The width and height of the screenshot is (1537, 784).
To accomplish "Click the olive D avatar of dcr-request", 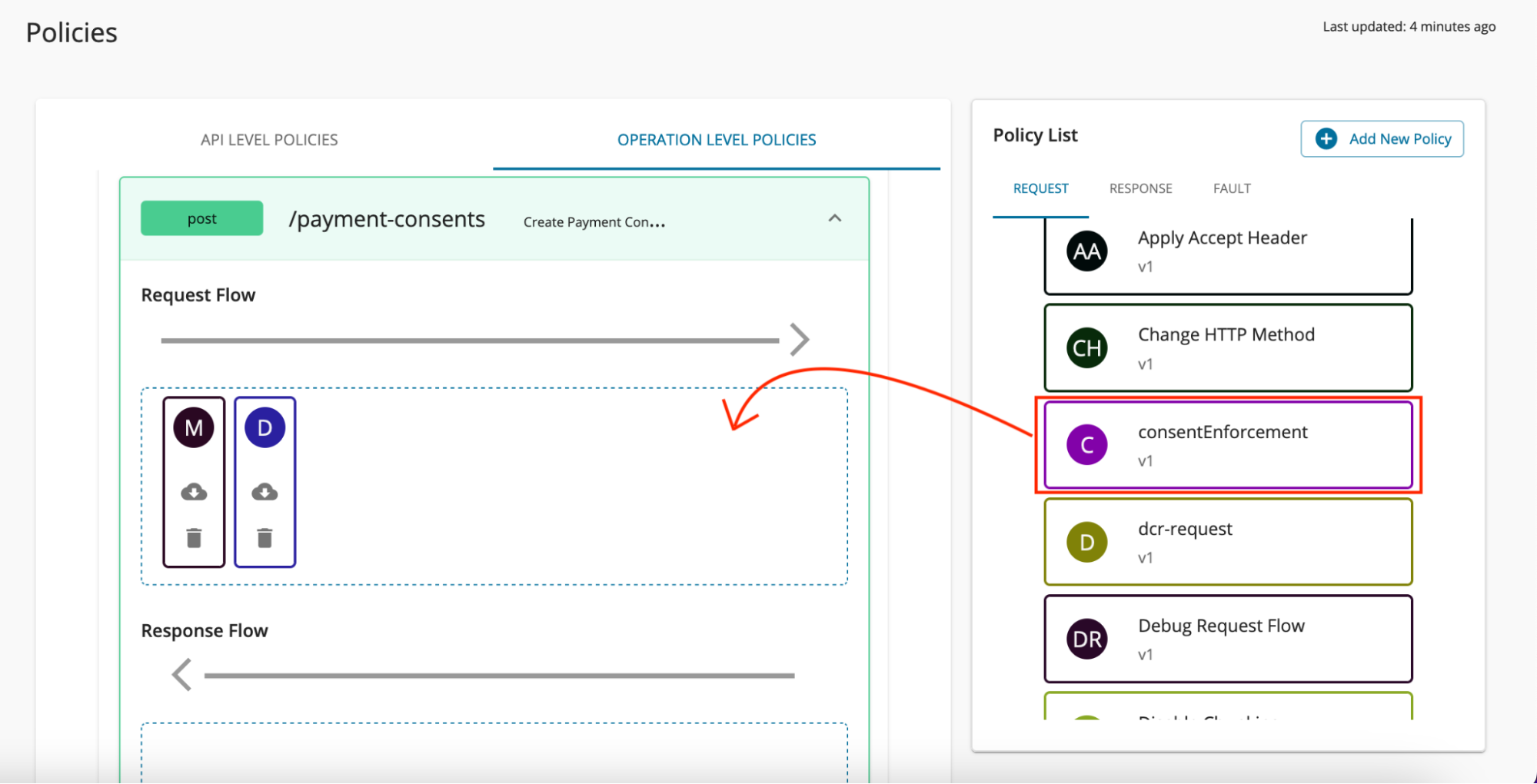I will (1086, 542).
